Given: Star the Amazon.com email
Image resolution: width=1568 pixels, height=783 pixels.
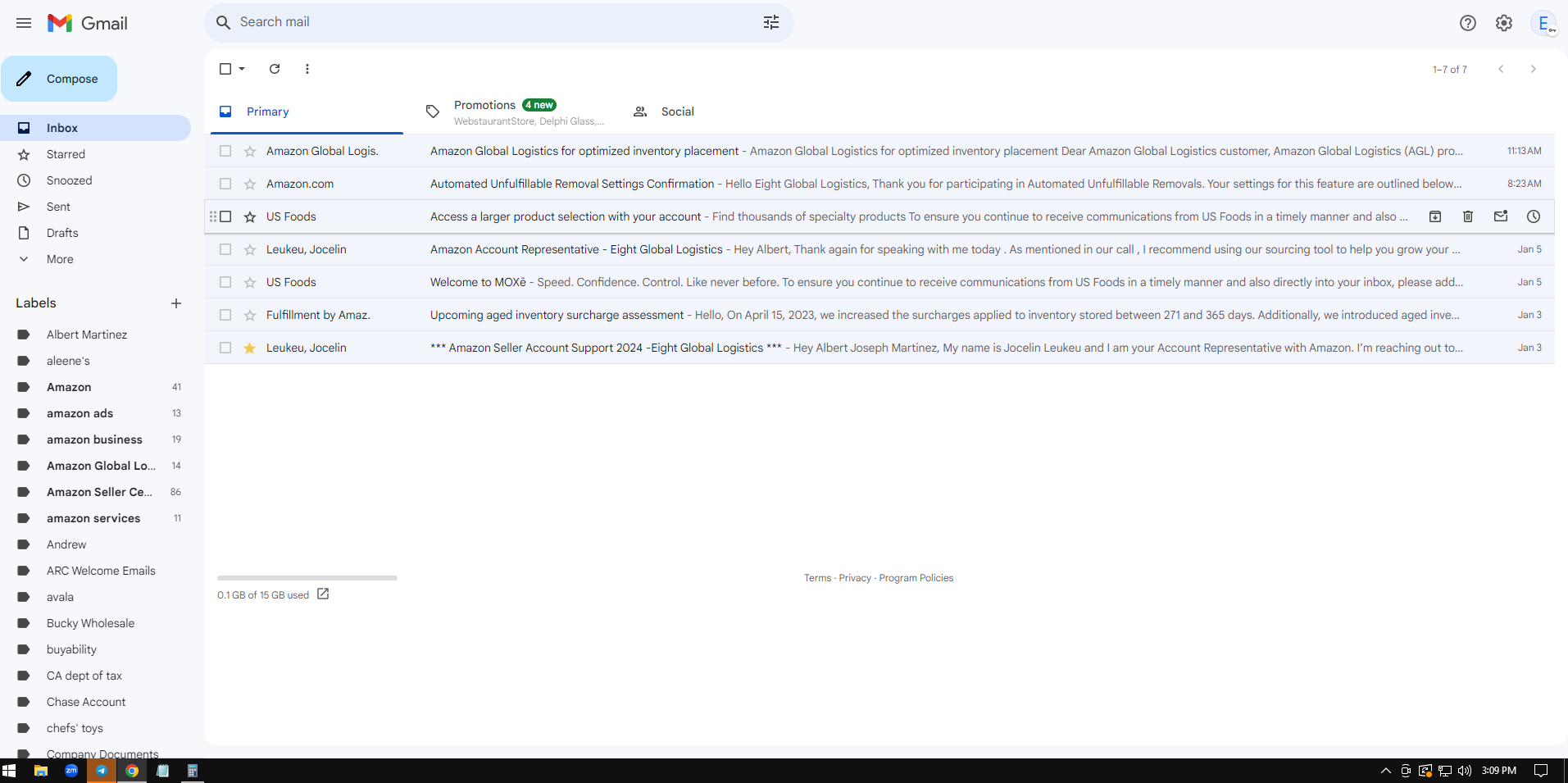Looking at the screenshot, I should 250,184.
